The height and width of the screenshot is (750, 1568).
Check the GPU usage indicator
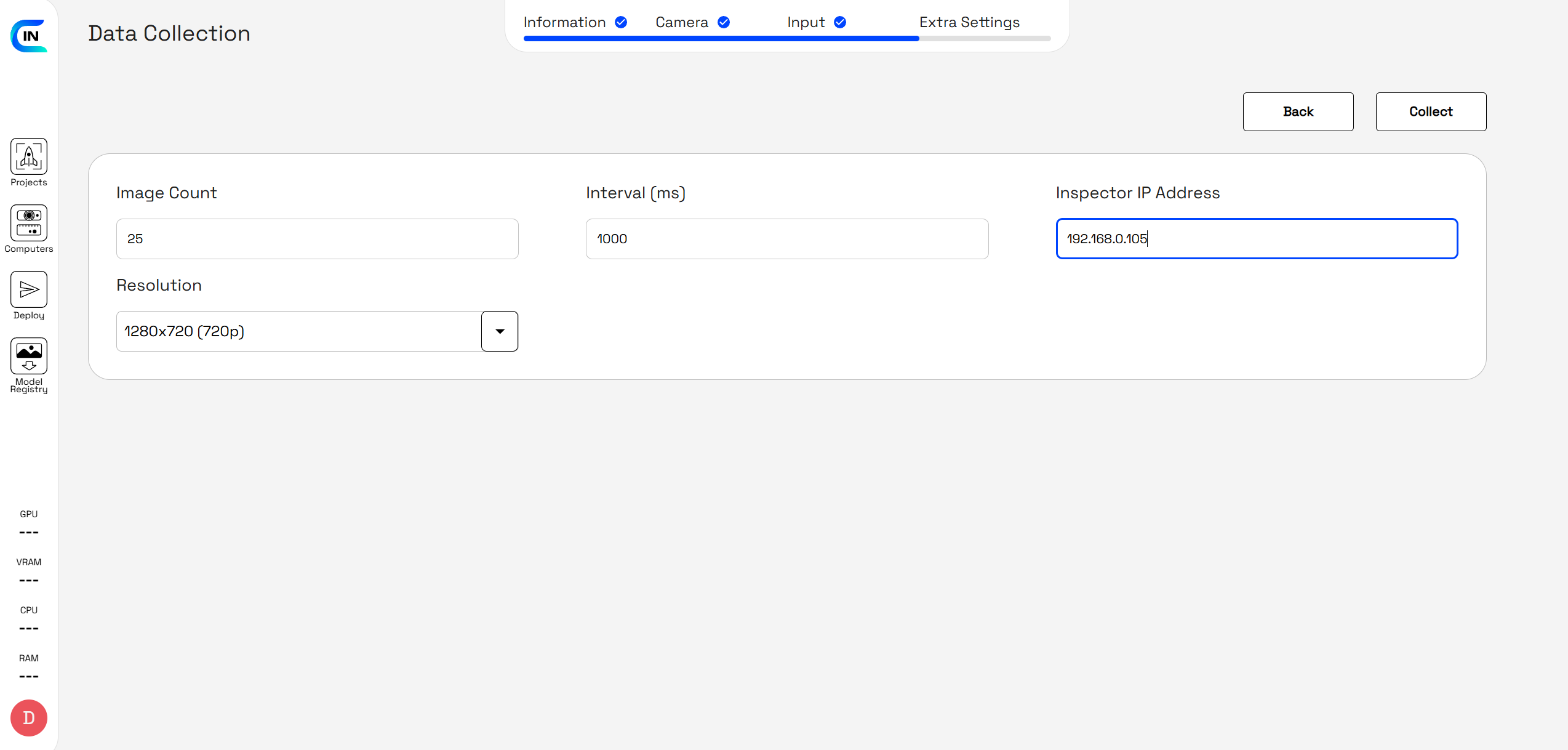[28, 523]
